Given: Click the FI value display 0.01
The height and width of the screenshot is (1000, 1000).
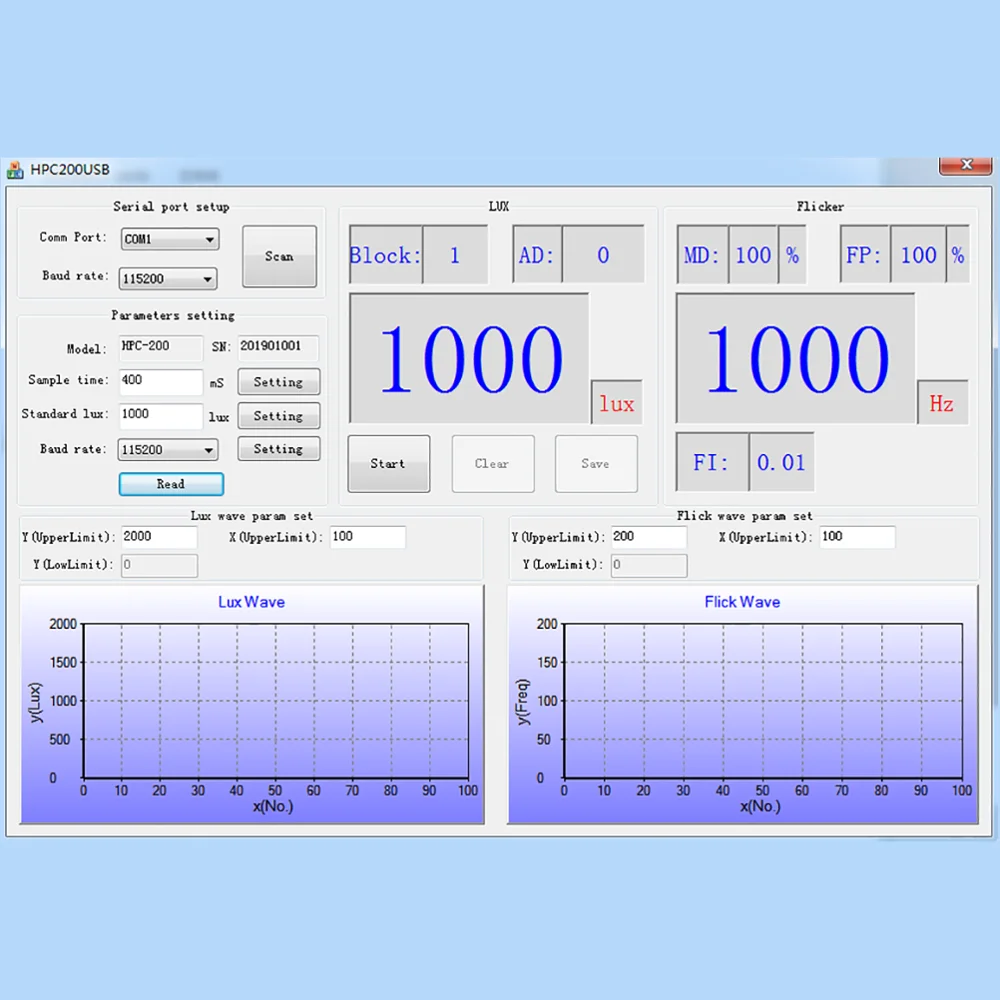Looking at the screenshot, I should 781,462.
